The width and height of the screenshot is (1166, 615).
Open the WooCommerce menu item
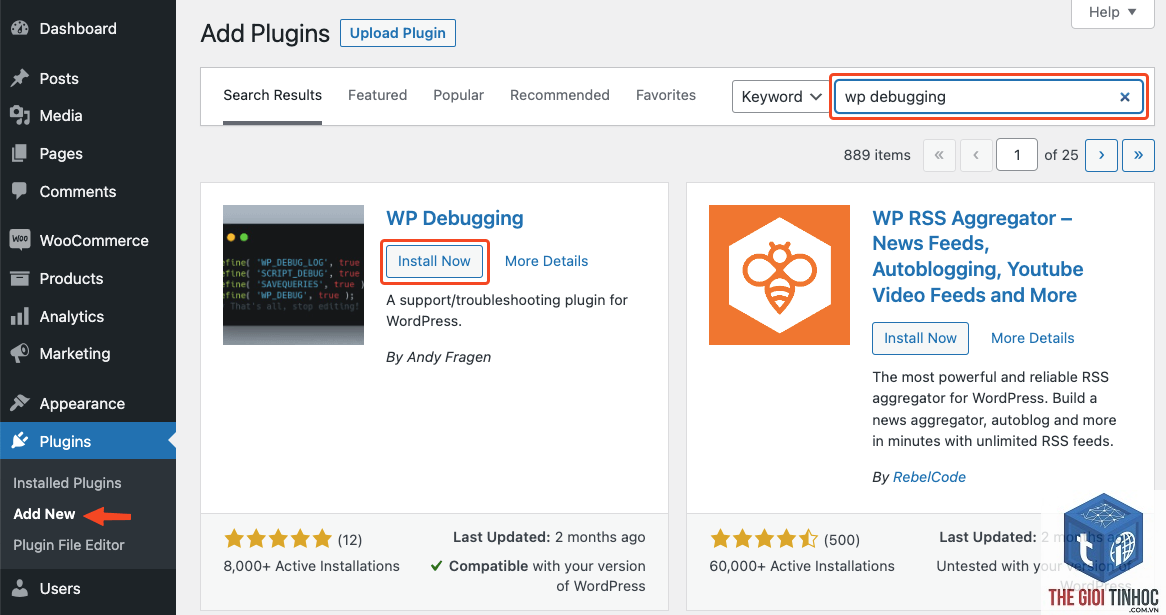(88, 240)
